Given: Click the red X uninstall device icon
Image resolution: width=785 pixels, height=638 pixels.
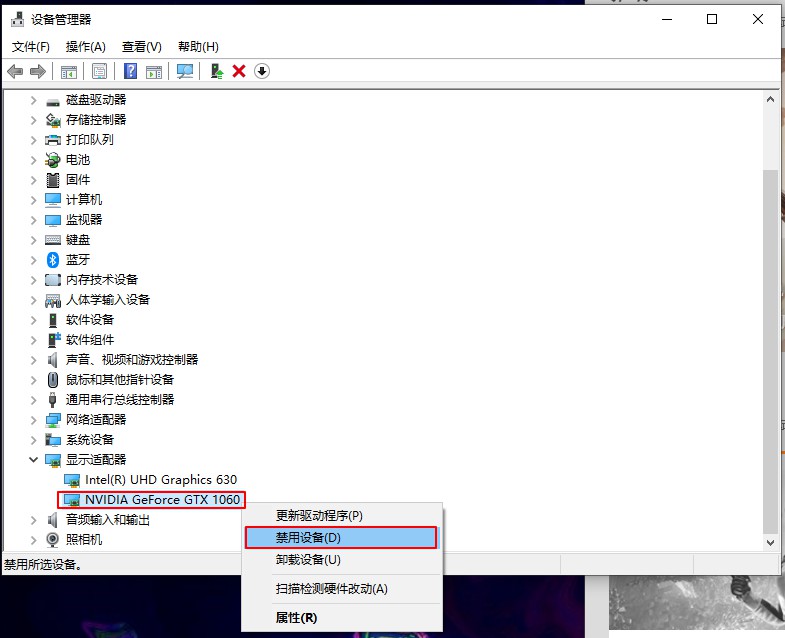Looking at the screenshot, I should point(239,71).
